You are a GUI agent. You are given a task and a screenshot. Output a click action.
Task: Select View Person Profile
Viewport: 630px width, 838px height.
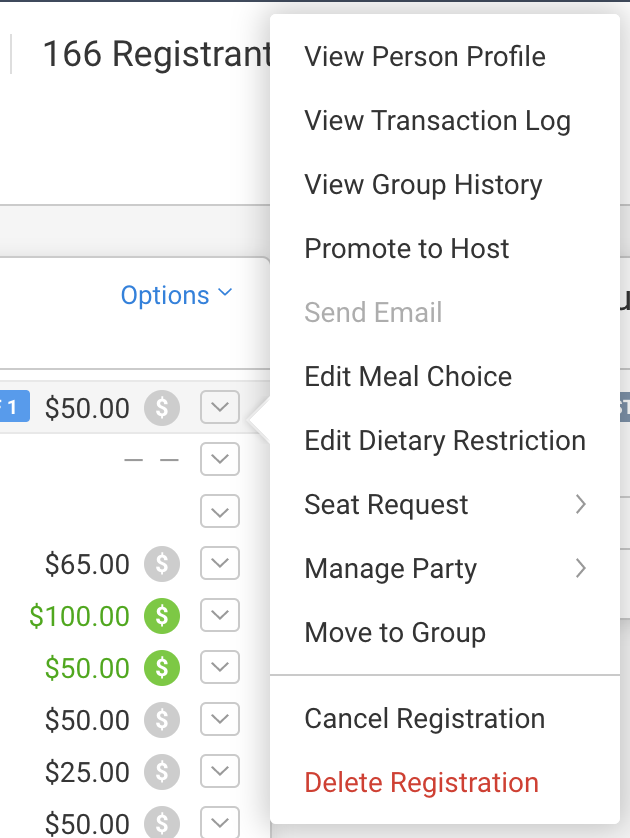point(425,57)
